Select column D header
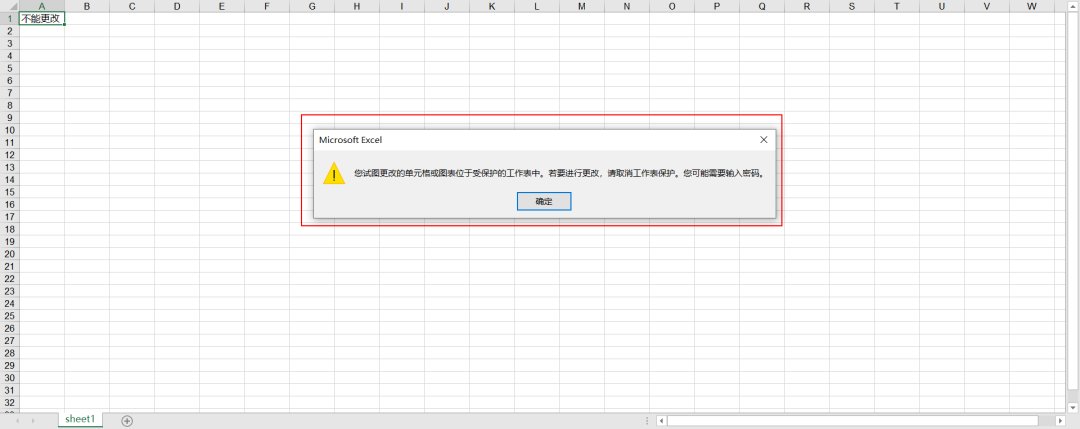Viewport: 1080px width, 429px height. [177, 6]
